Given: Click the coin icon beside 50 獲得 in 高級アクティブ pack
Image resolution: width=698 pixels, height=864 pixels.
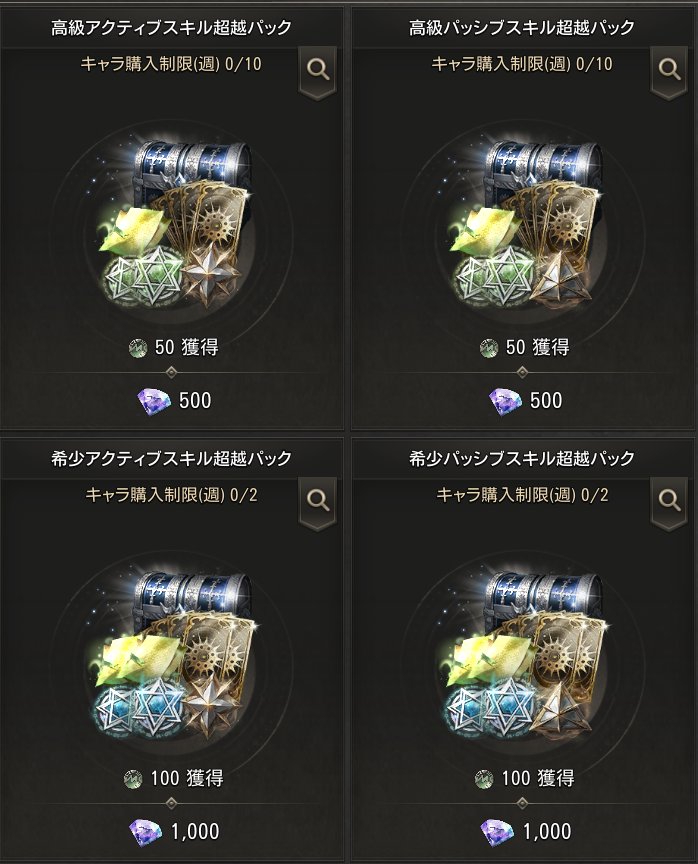Looking at the screenshot, I should point(138,348).
